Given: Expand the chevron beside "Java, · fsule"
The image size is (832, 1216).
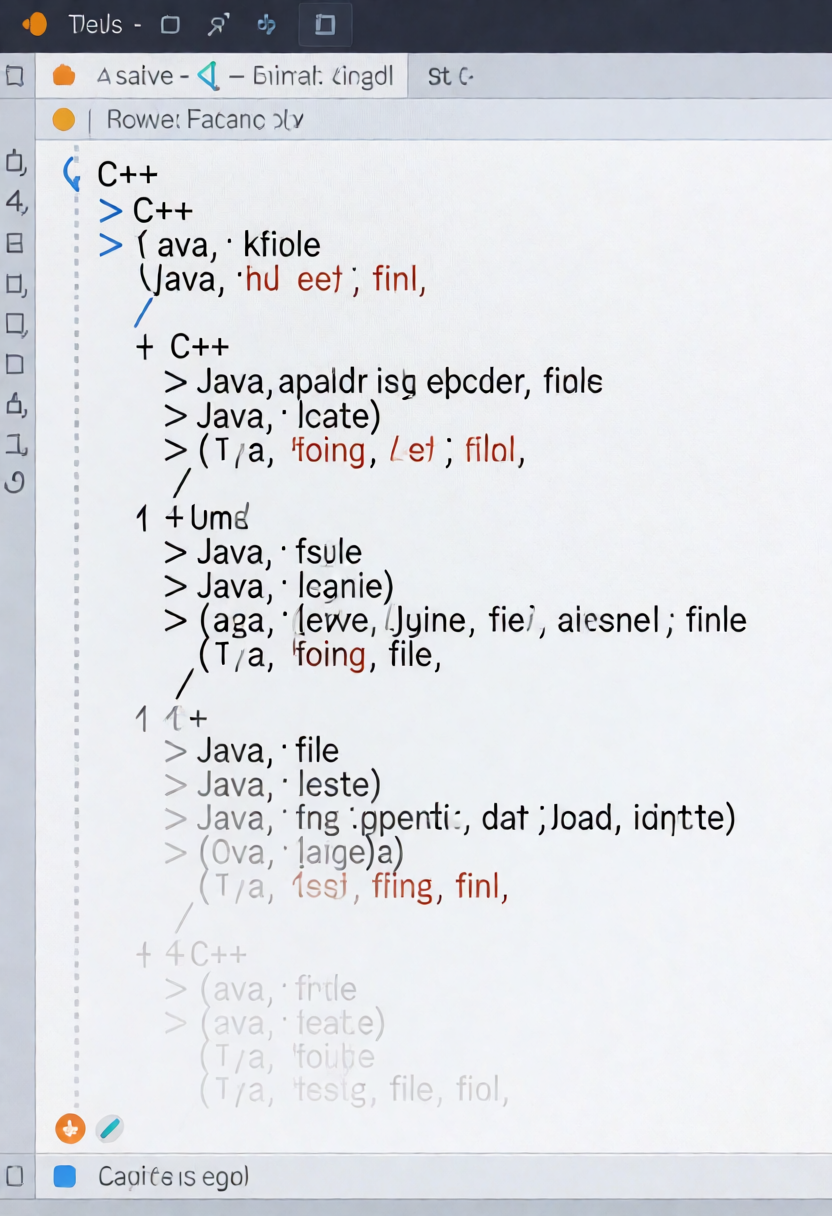Looking at the screenshot, I should click(x=176, y=551).
